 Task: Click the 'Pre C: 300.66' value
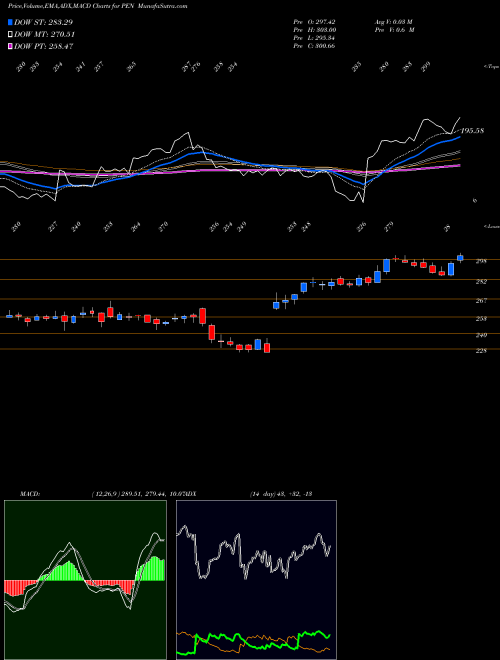coord(314,46)
